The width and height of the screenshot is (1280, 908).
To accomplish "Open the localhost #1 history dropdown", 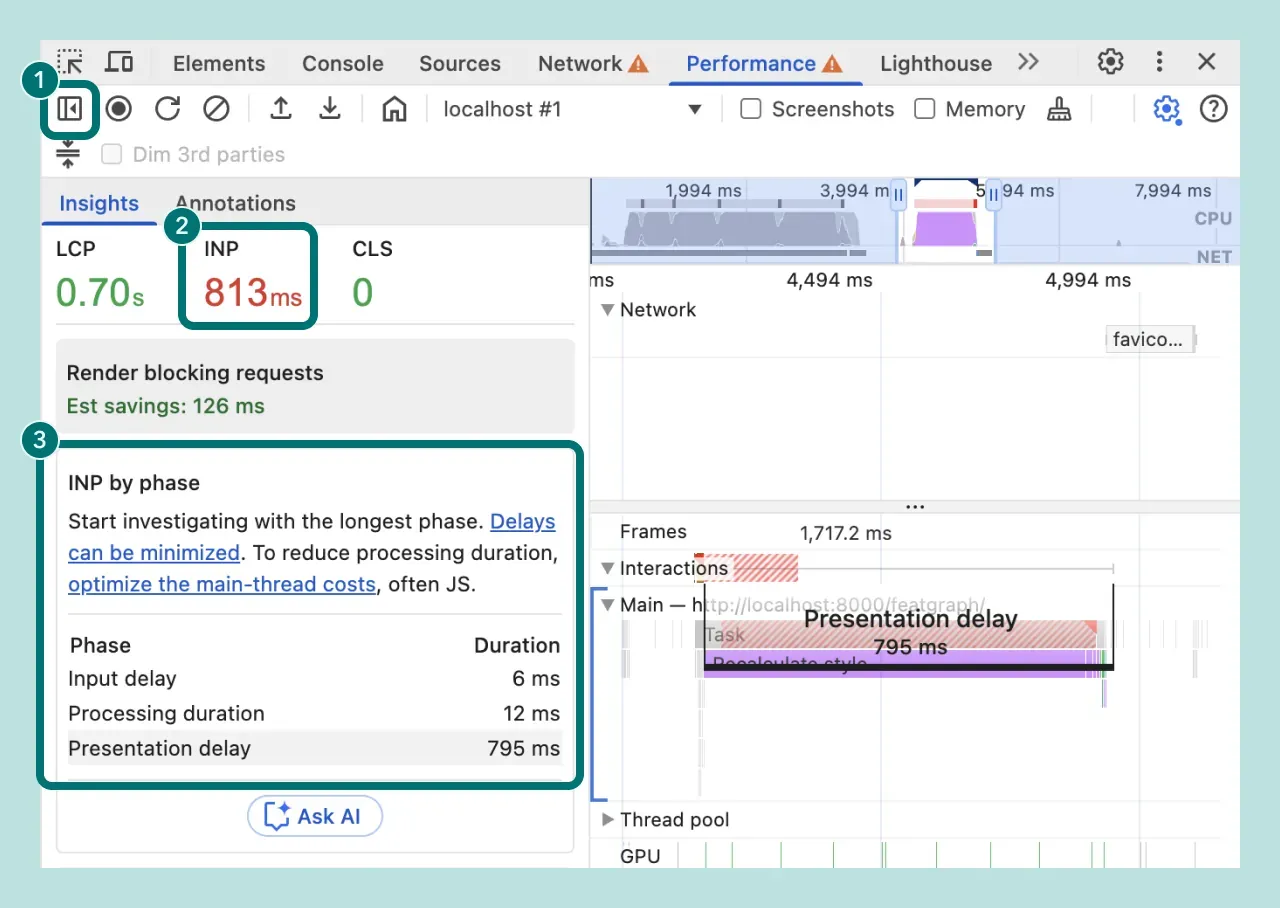I will pos(695,109).
